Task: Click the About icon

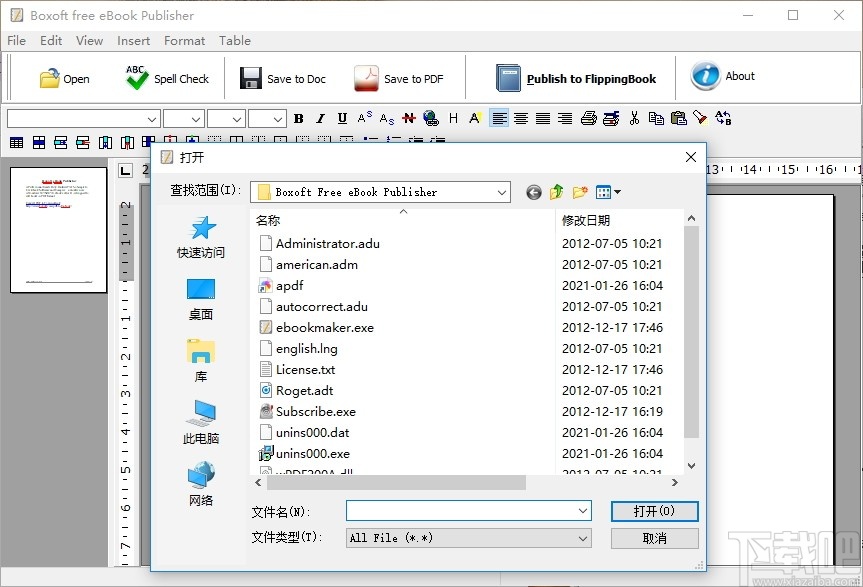Action: click(x=706, y=76)
